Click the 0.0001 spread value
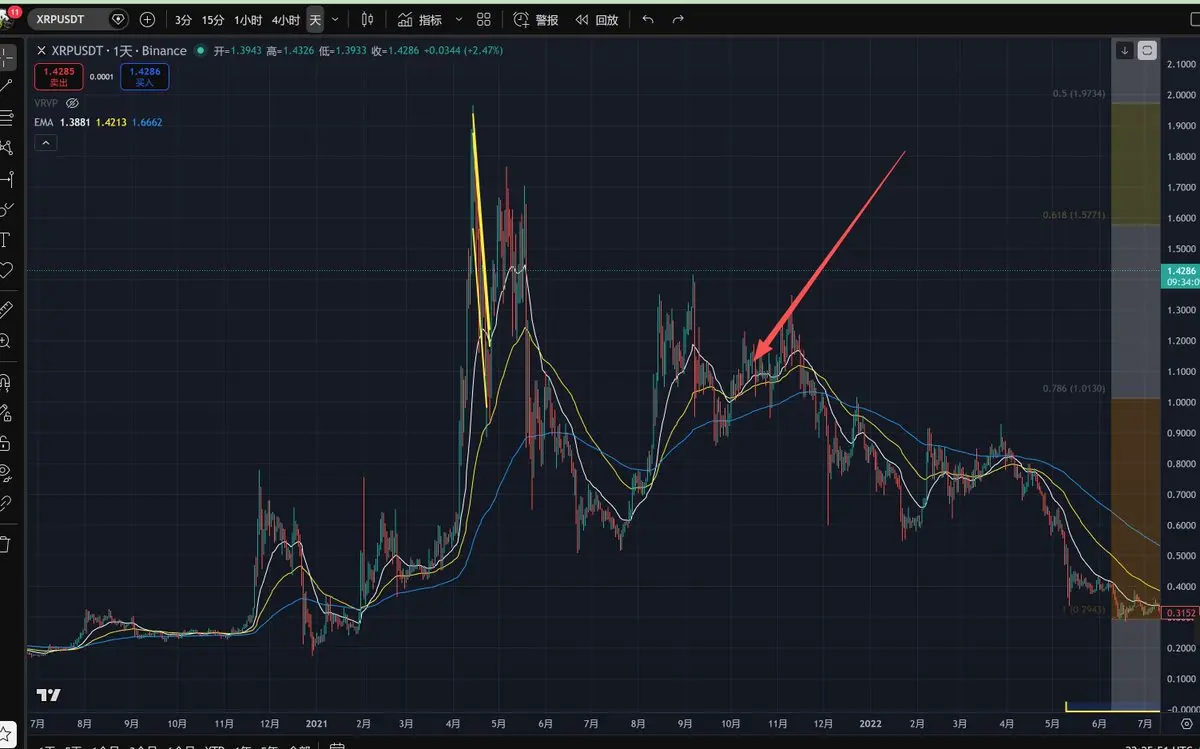The width and height of the screenshot is (1200, 749). (x=101, y=76)
